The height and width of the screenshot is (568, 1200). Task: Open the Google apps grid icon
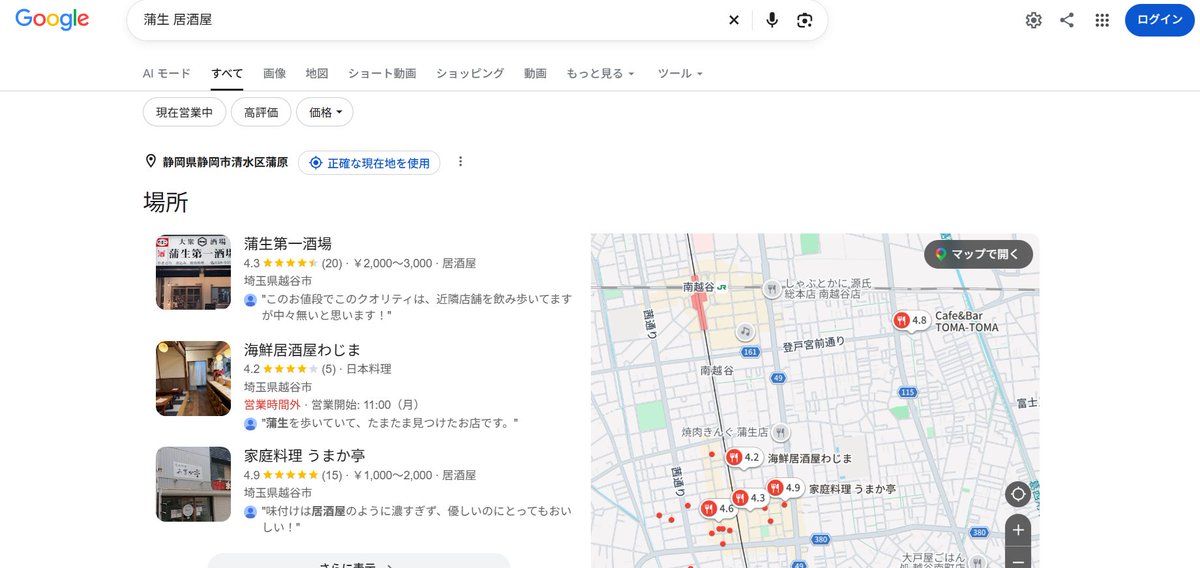coord(1102,20)
